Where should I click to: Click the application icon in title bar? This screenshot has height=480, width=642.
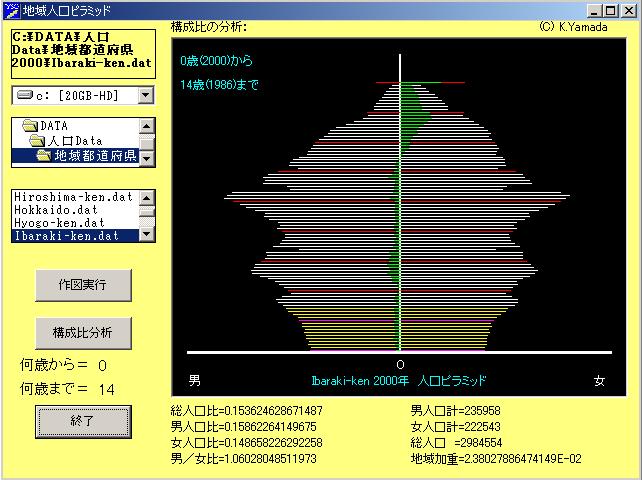click(11, 11)
